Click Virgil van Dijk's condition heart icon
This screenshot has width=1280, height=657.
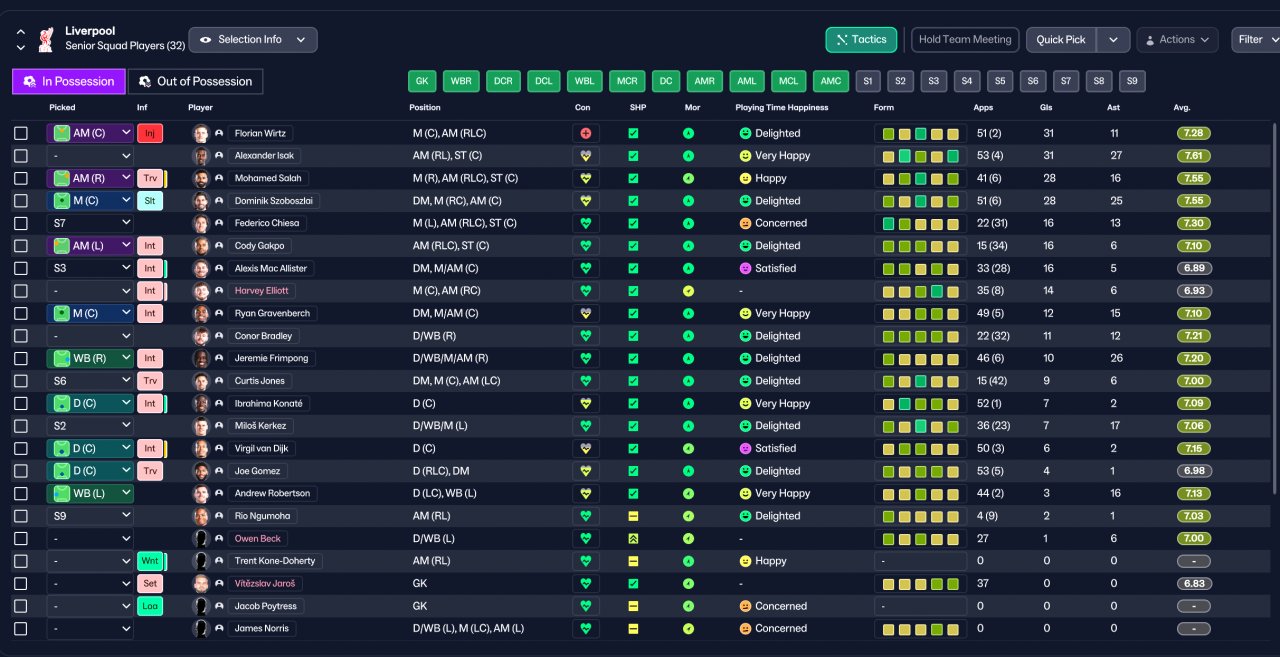tap(586, 449)
